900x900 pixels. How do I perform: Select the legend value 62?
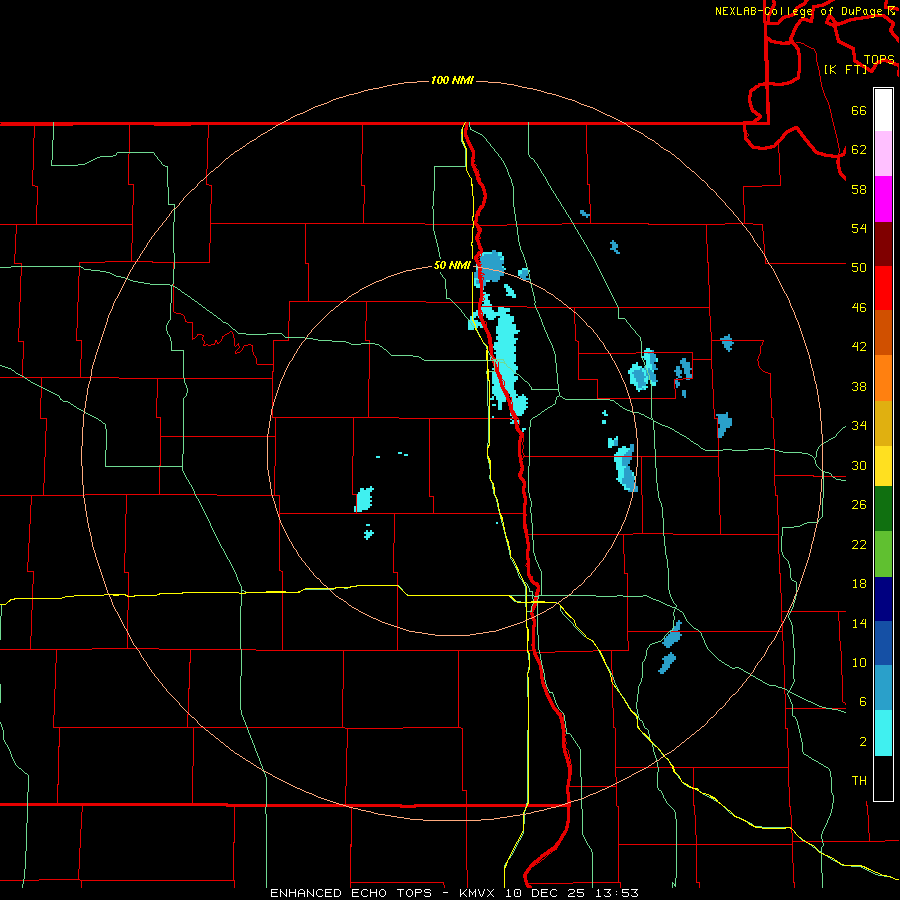point(859,150)
